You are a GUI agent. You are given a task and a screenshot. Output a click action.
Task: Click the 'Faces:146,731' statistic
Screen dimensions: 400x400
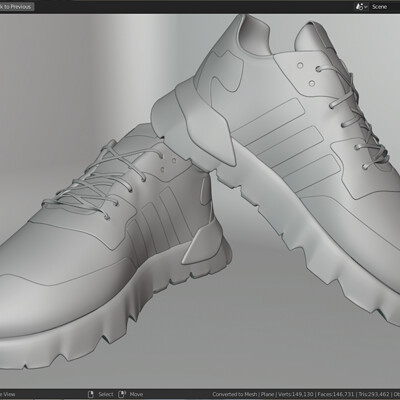(336, 395)
